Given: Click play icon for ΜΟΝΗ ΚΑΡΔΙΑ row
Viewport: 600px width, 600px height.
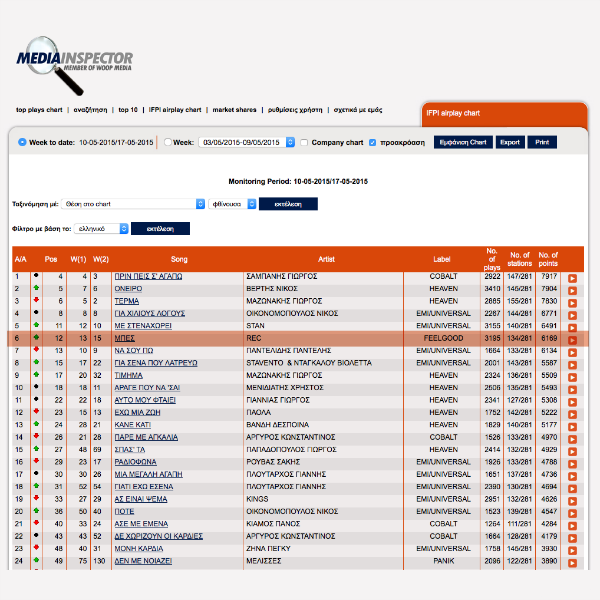Looking at the screenshot, I should click(572, 550).
